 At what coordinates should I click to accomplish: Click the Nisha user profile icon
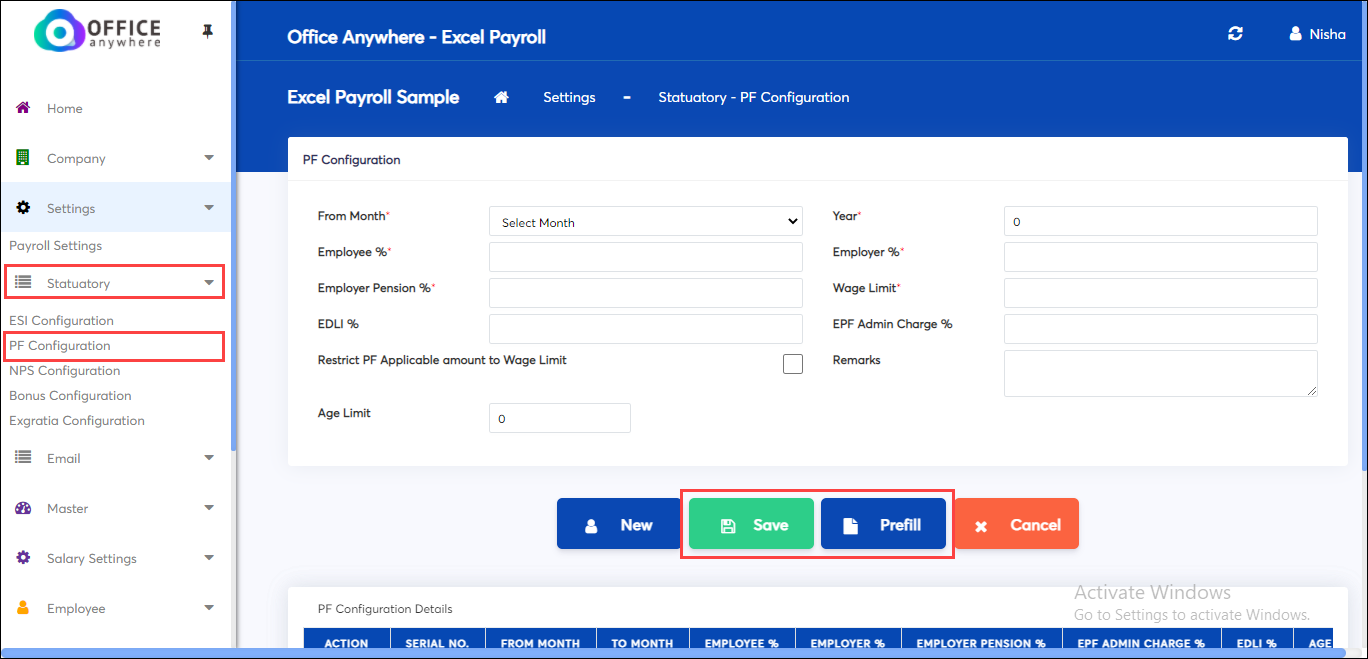(x=1296, y=34)
